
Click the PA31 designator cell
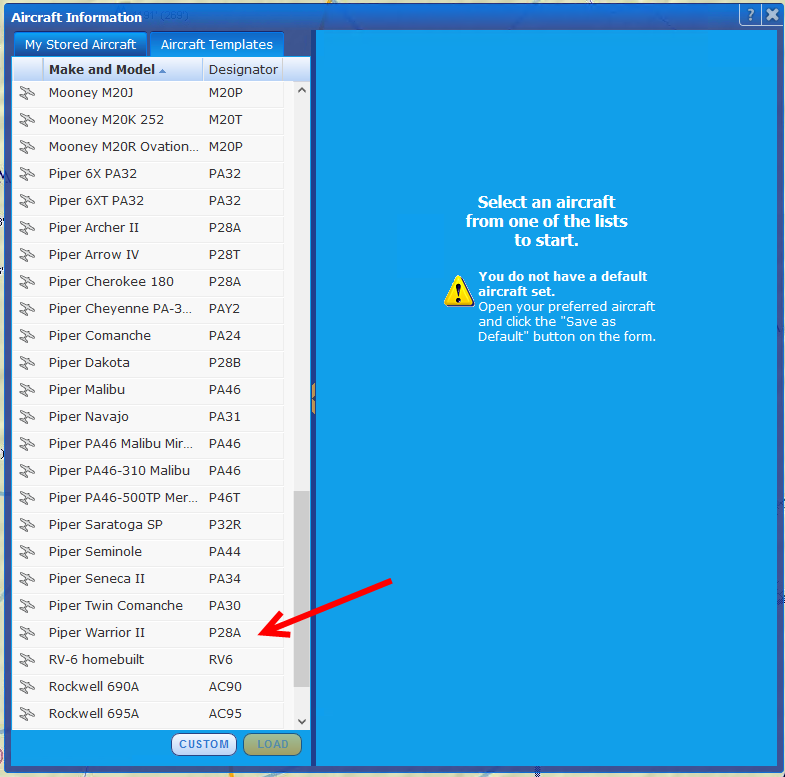(225, 417)
